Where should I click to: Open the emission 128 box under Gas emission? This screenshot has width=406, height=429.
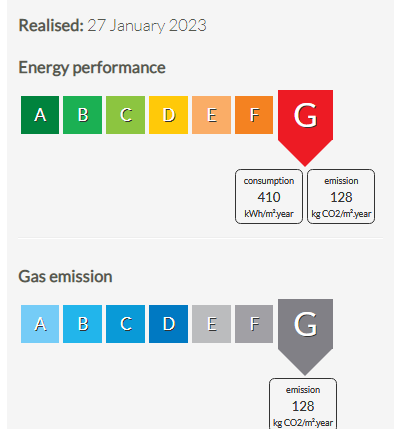[303, 404]
